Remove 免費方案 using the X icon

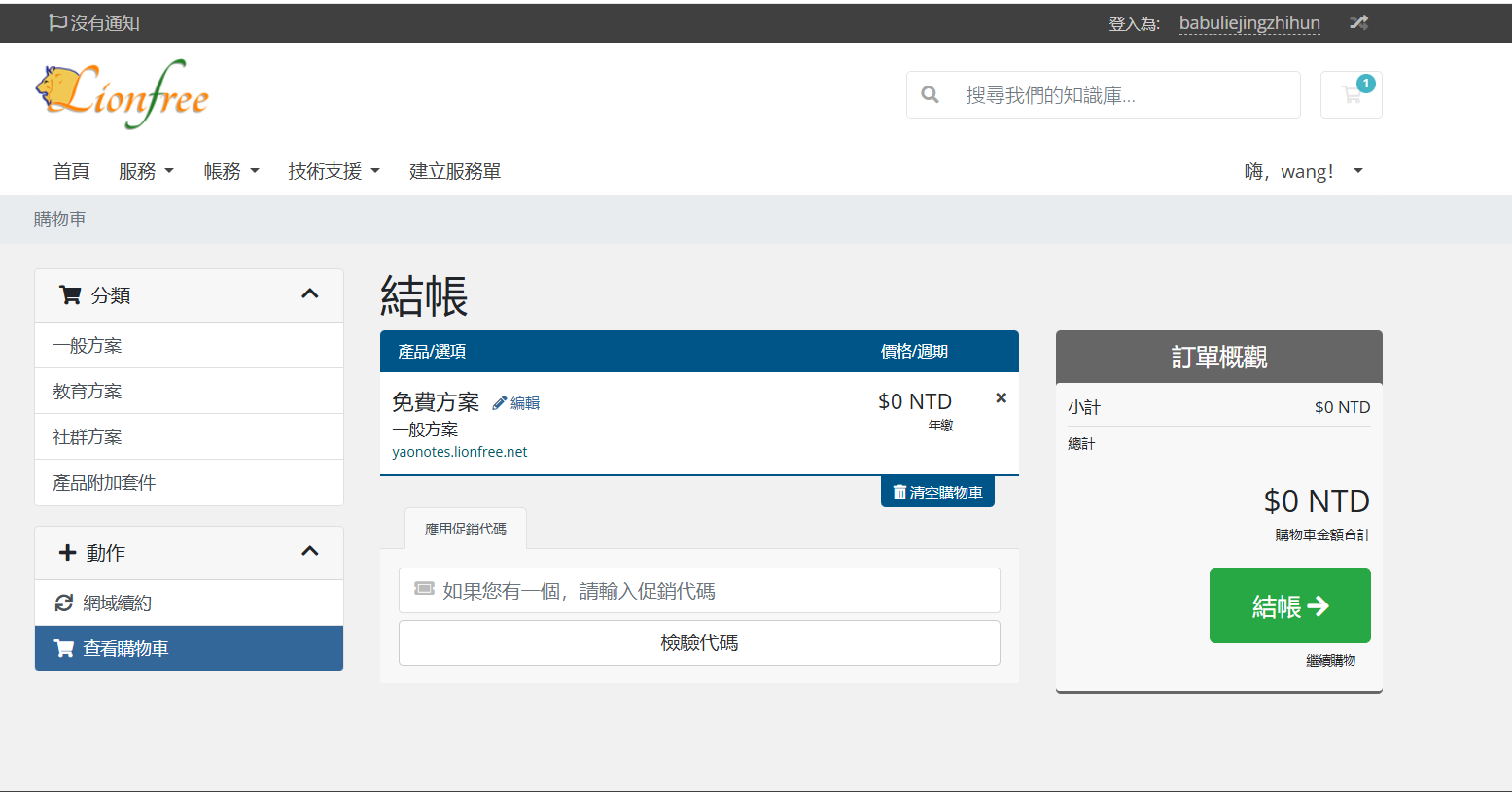click(x=1001, y=398)
